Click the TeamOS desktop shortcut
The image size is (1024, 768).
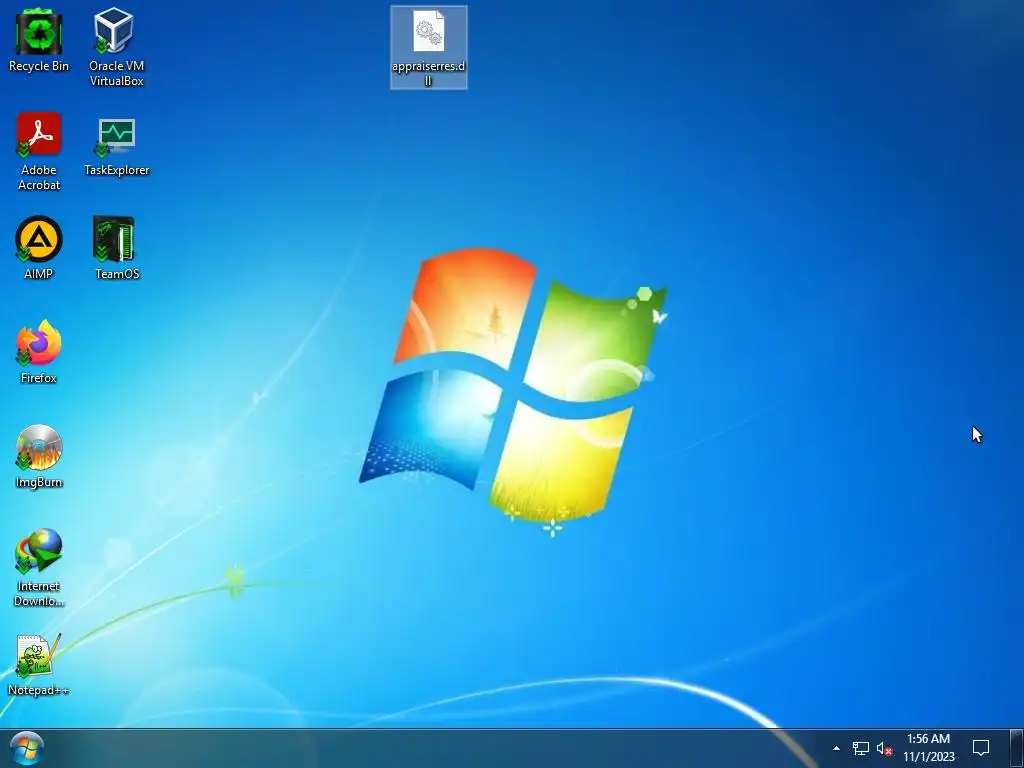click(116, 248)
